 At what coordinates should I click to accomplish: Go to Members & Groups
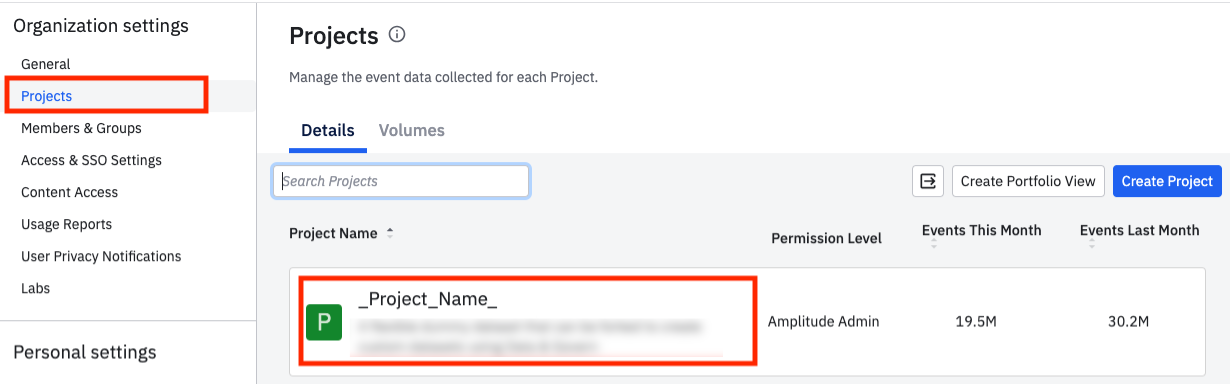pyautogui.click(x=81, y=128)
